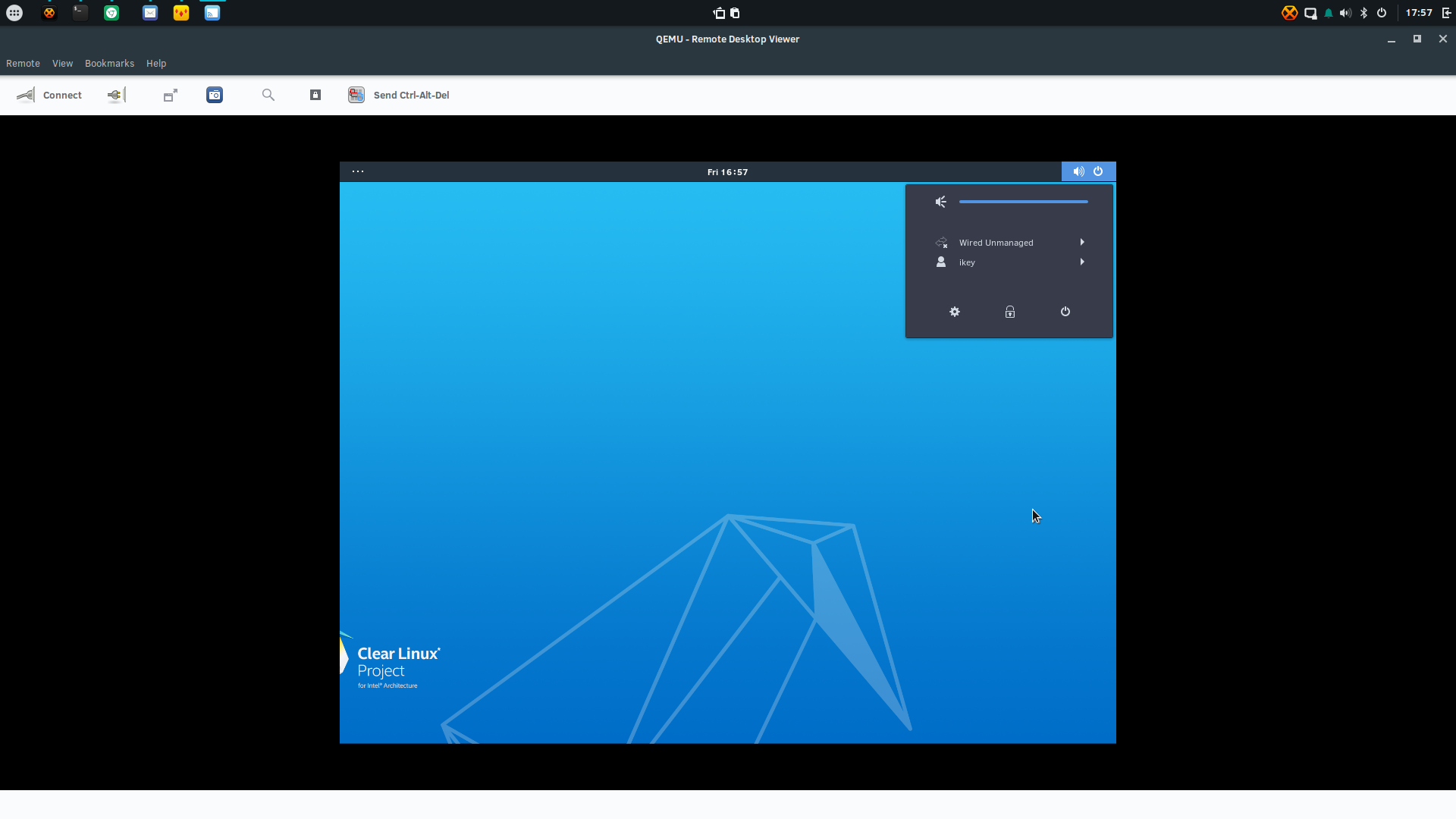Open the Help menu
The height and width of the screenshot is (819, 1456).
pos(156,63)
